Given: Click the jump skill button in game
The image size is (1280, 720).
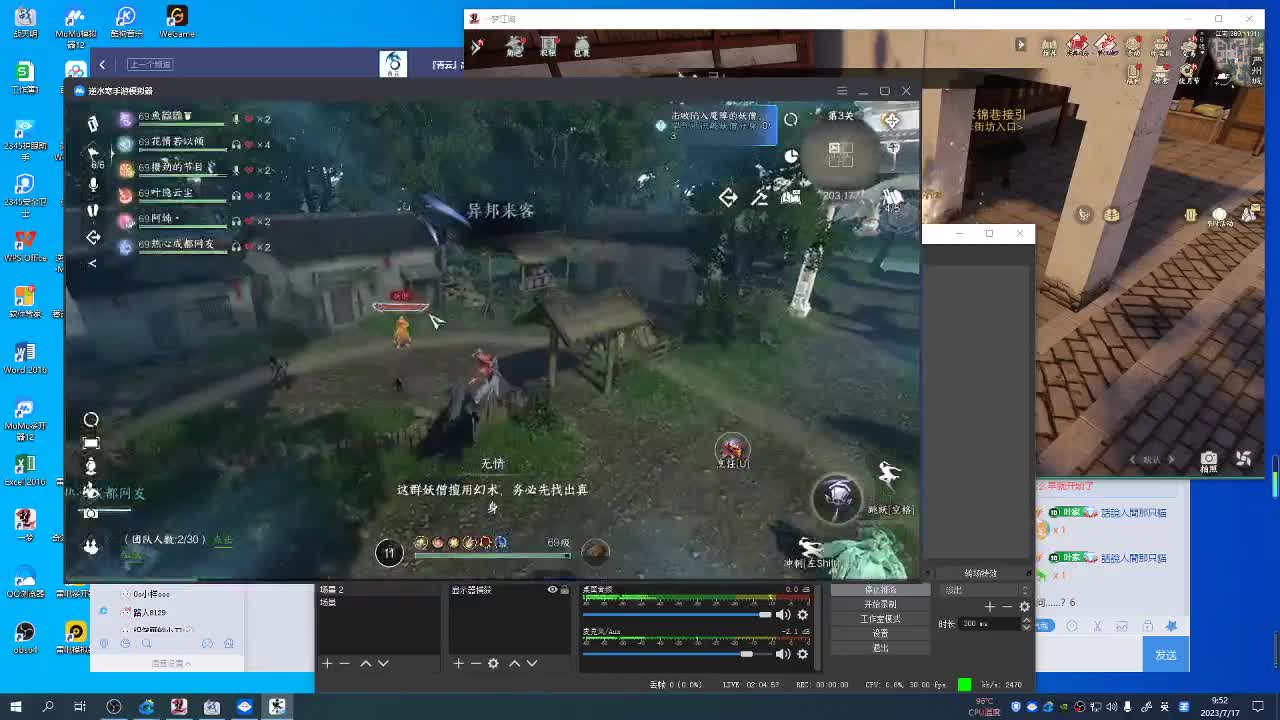Looking at the screenshot, I should coord(888,473).
